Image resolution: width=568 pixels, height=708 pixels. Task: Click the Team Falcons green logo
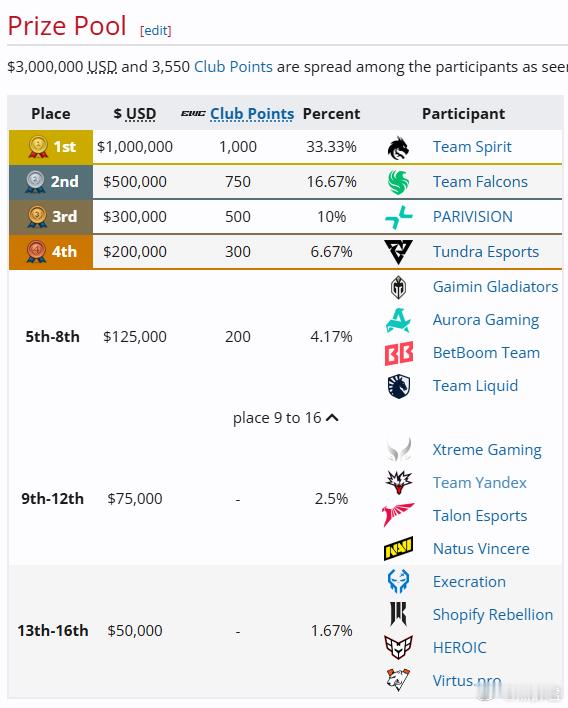pyautogui.click(x=398, y=182)
